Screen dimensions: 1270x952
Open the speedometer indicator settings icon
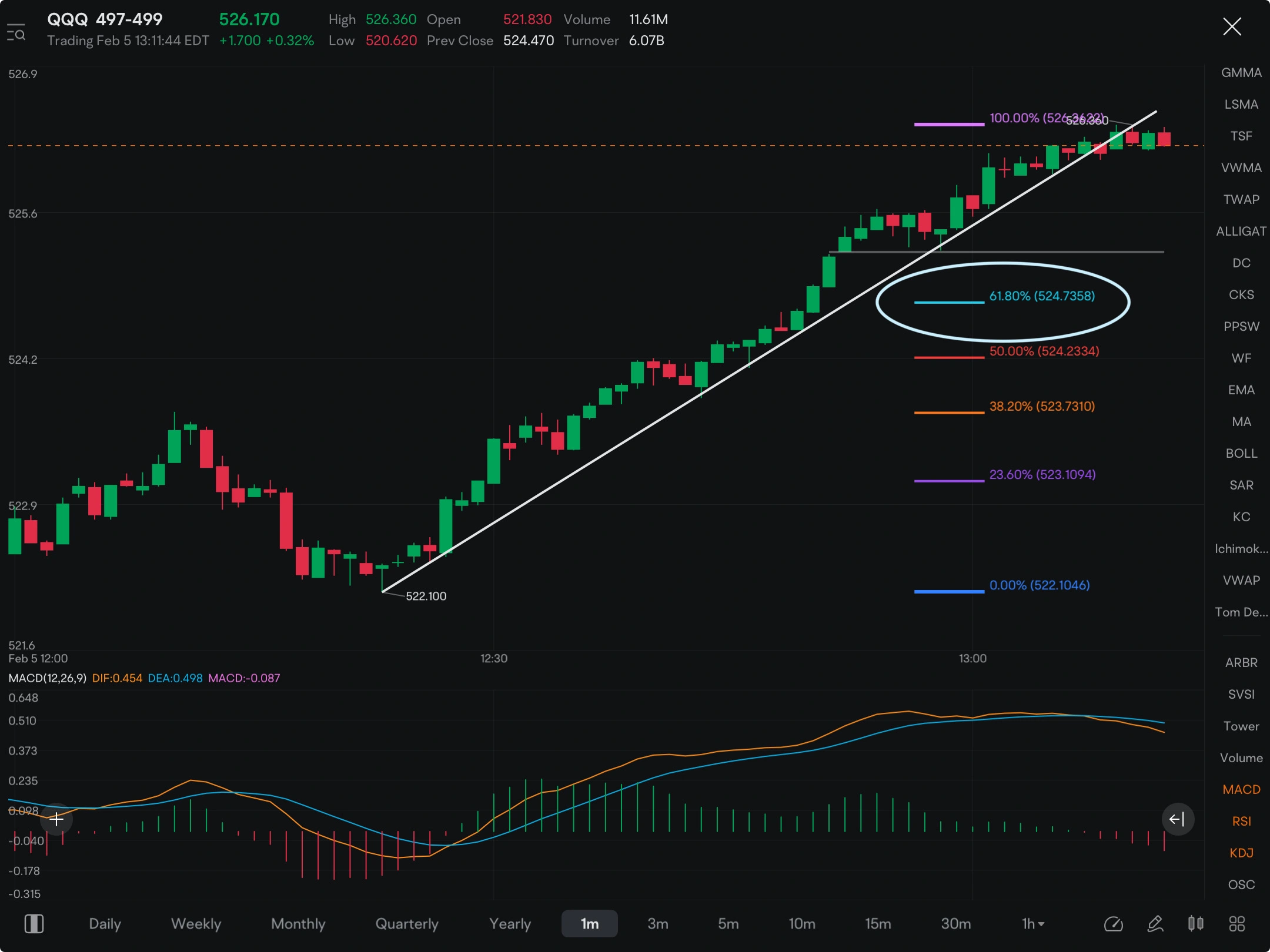coord(1113,924)
